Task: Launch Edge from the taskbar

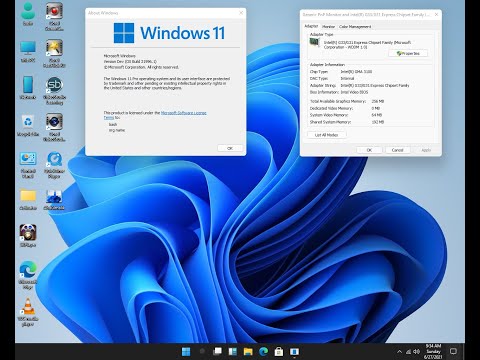Action: [x=263, y=351]
